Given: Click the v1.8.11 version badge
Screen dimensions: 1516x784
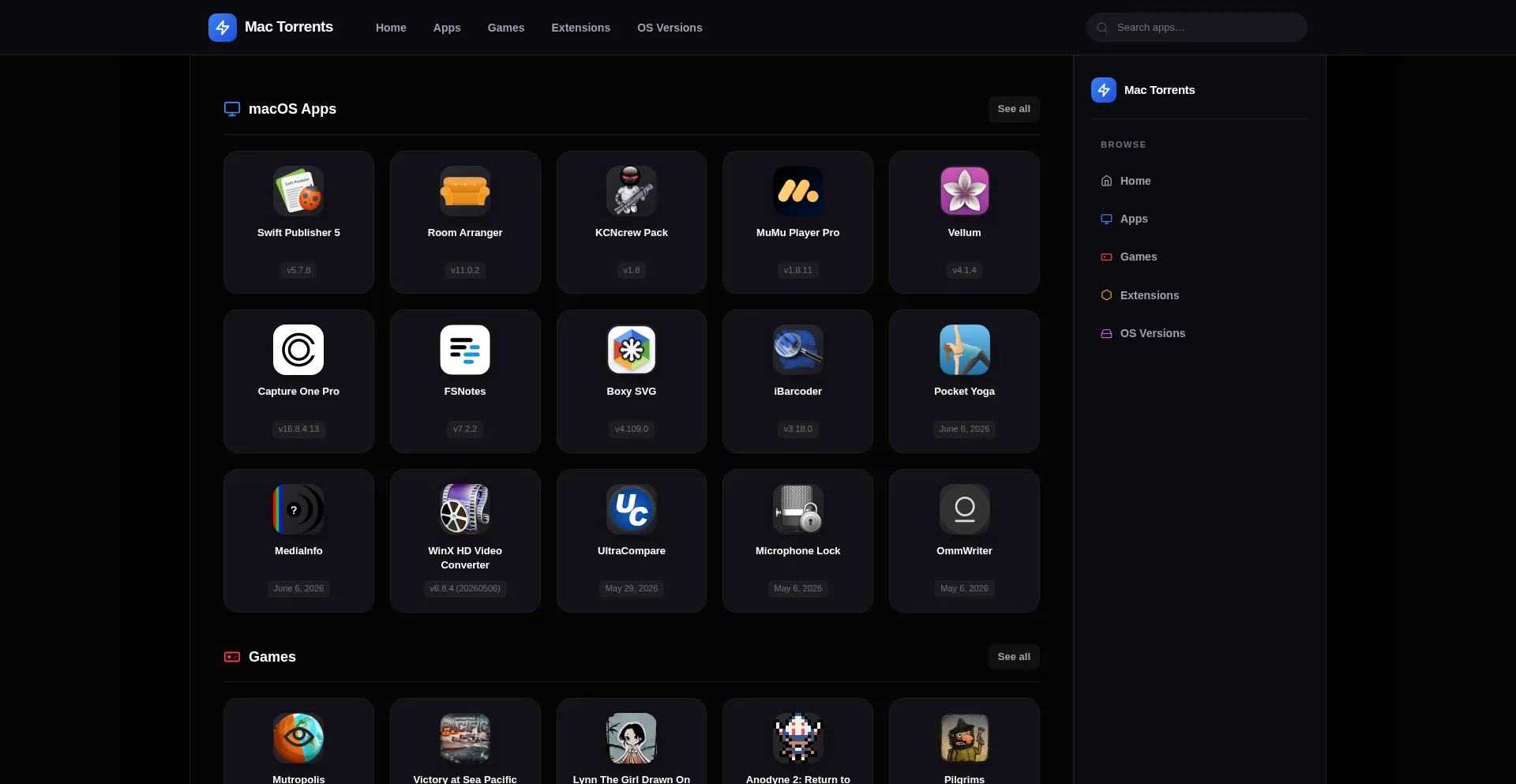Looking at the screenshot, I should 798,271.
